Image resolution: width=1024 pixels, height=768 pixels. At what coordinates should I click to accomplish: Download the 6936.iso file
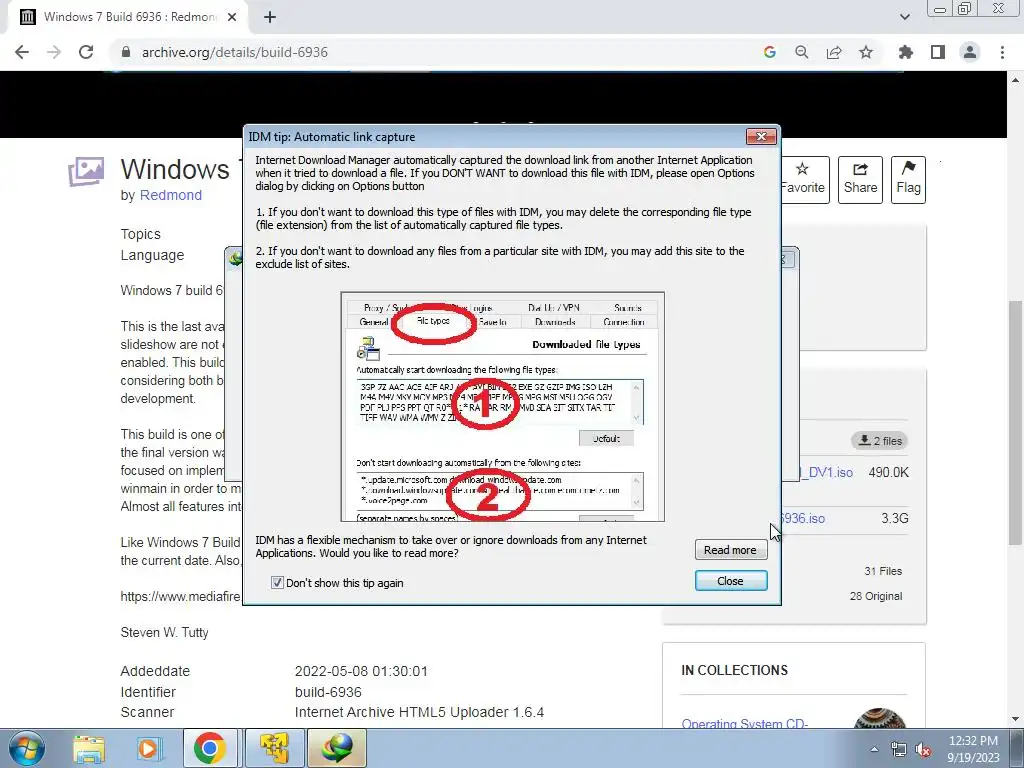click(x=804, y=519)
